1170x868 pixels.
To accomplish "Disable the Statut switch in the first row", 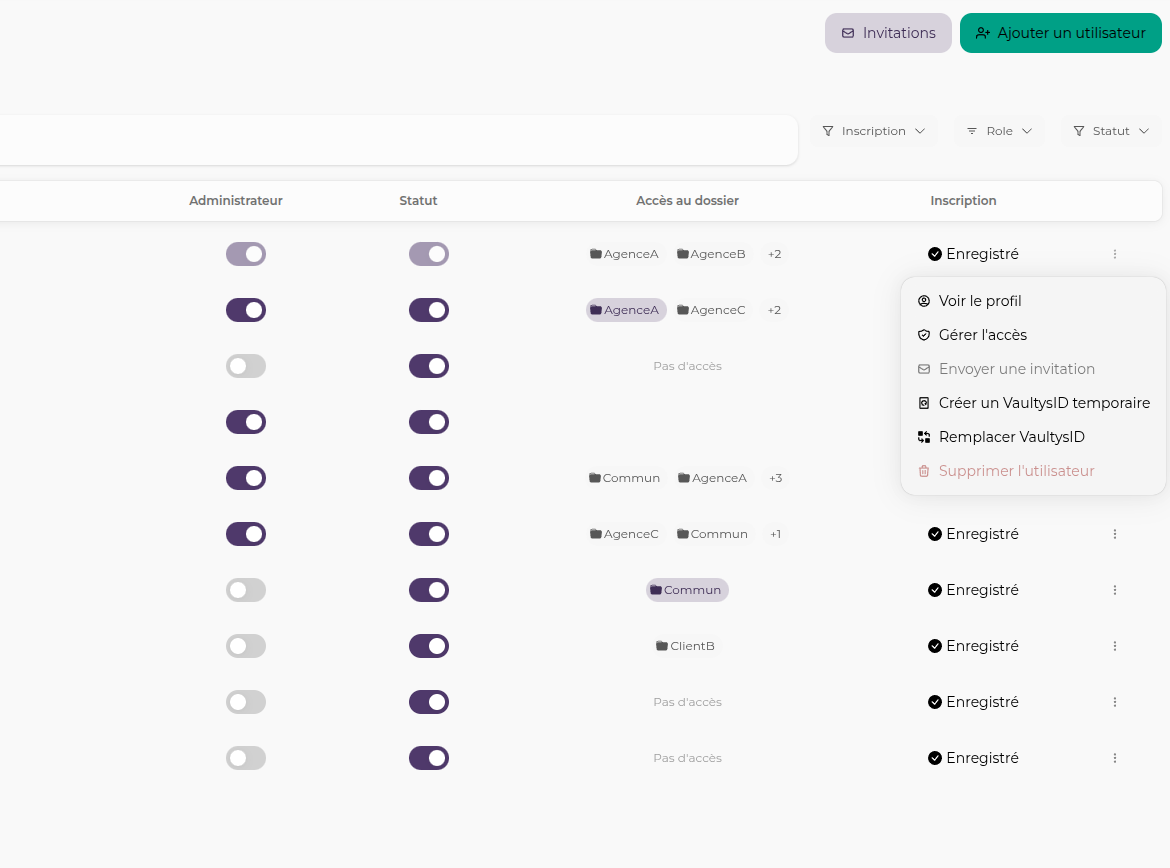I will [429, 254].
